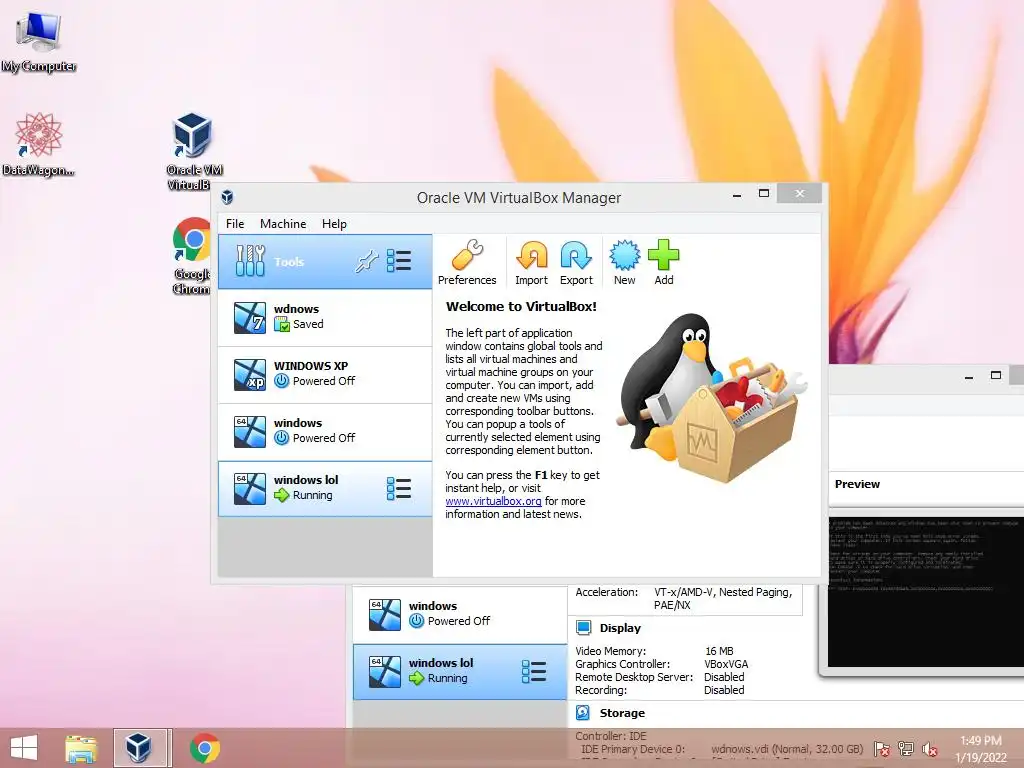Click the Oracle VM VirtualBox Manager title bar
This screenshot has width=1024, height=768.
519,197
